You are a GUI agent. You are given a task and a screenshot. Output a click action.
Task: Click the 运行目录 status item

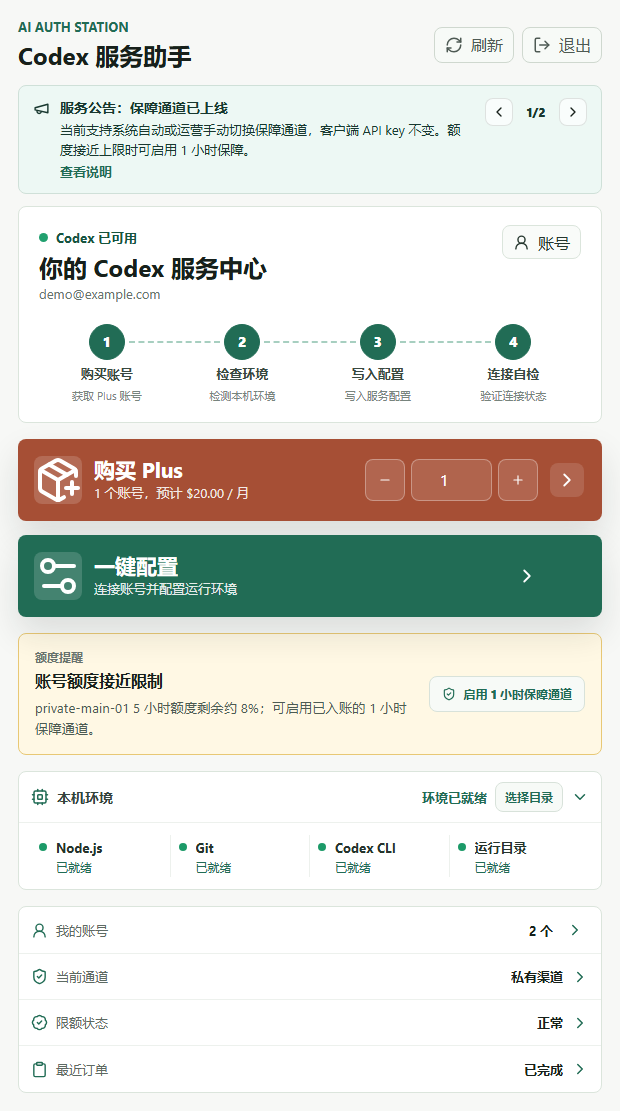pyautogui.click(x=519, y=857)
